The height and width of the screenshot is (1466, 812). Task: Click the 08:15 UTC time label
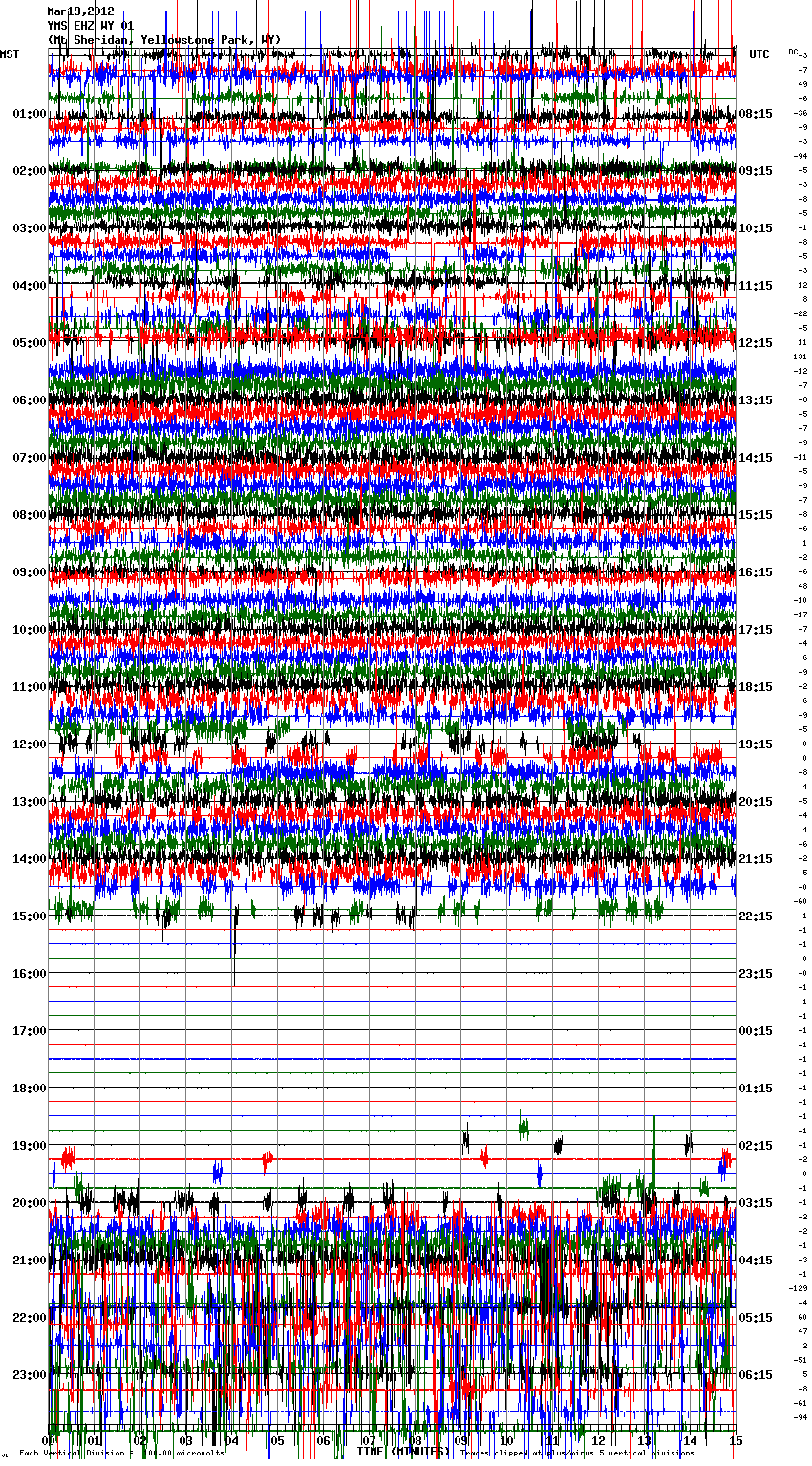(x=756, y=114)
